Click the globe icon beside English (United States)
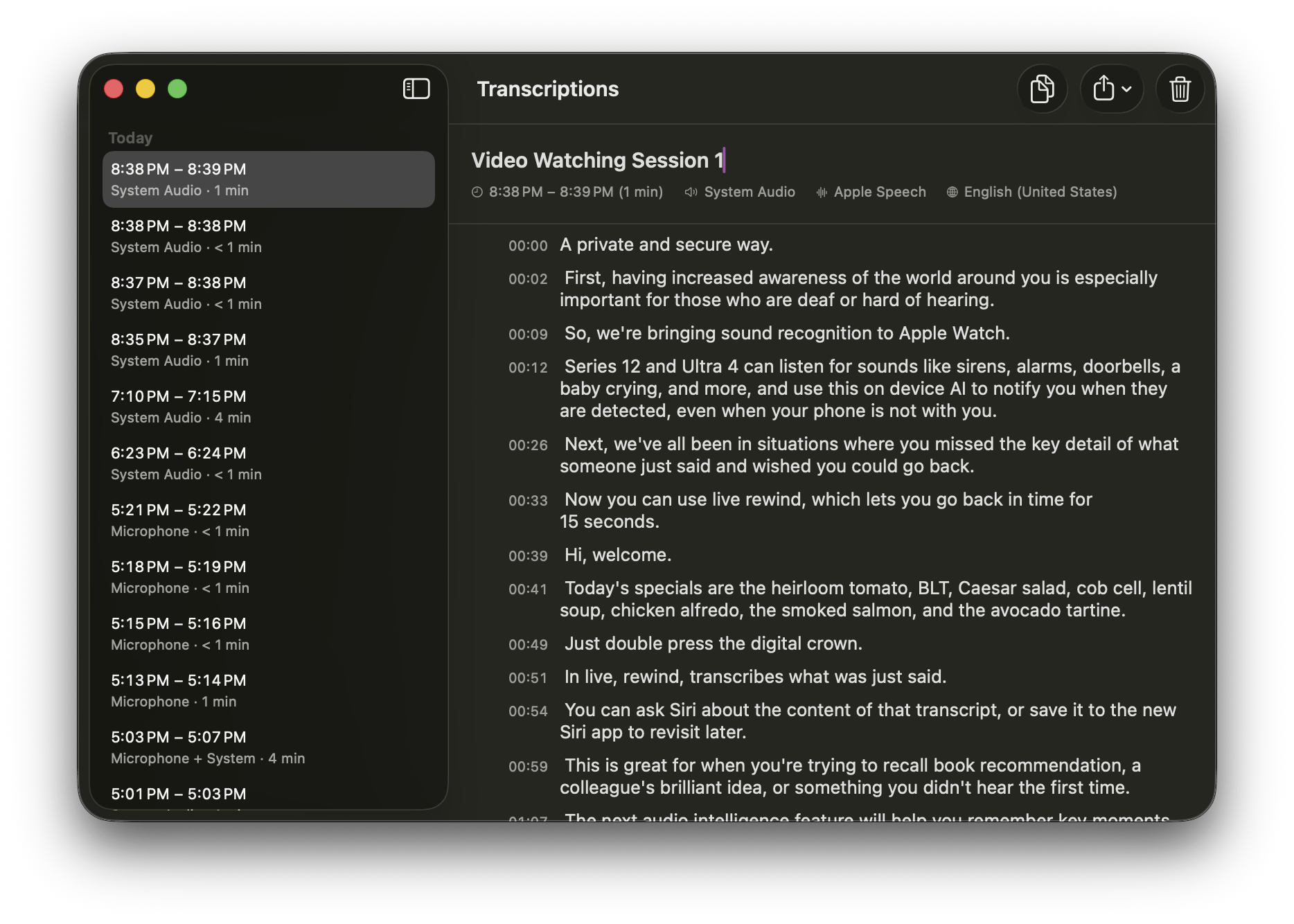This screenshot has width=1294, height=924. (952, 192)
